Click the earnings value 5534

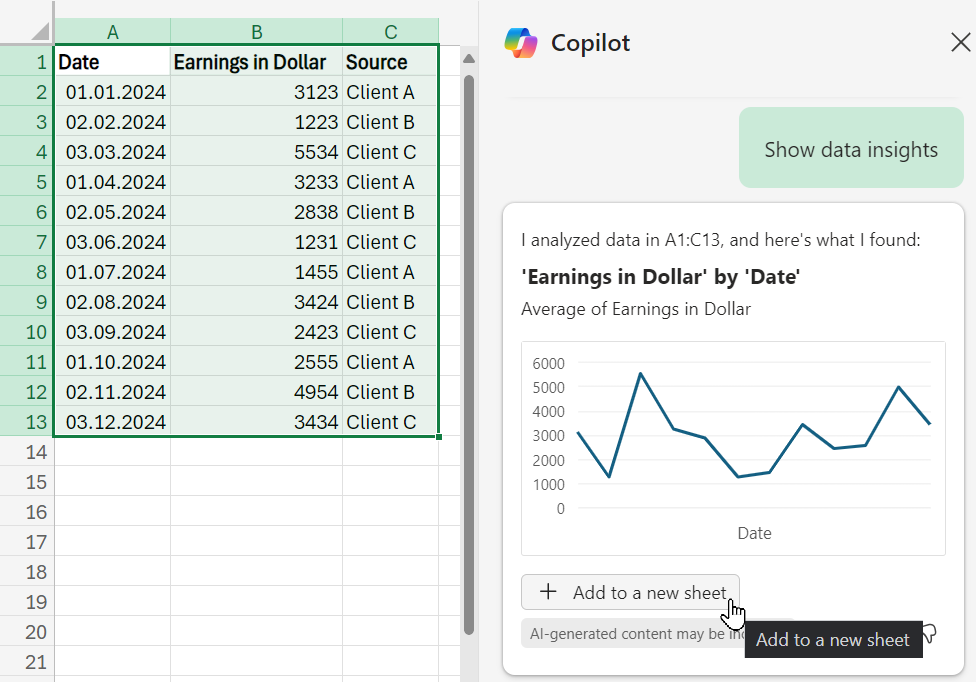[256, 151]
